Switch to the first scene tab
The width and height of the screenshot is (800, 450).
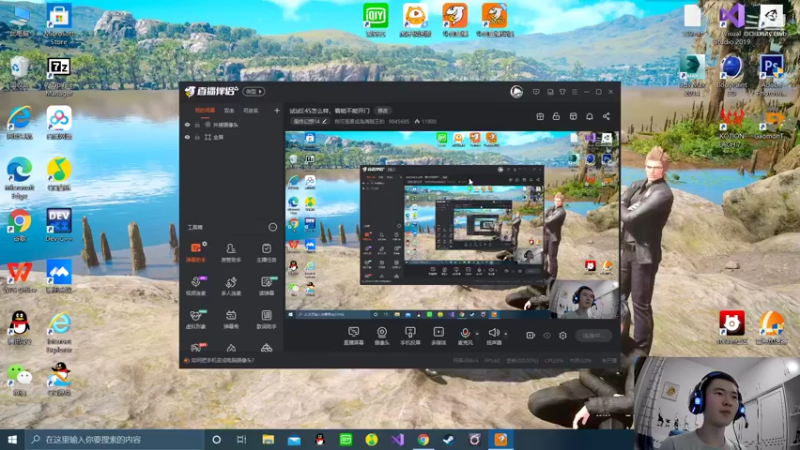click(205, 110)
